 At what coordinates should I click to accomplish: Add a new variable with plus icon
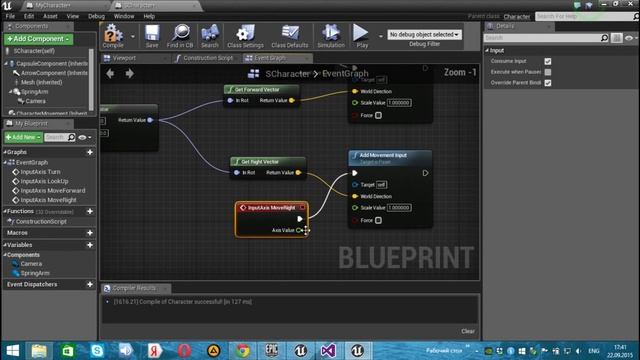click(90, 245)
